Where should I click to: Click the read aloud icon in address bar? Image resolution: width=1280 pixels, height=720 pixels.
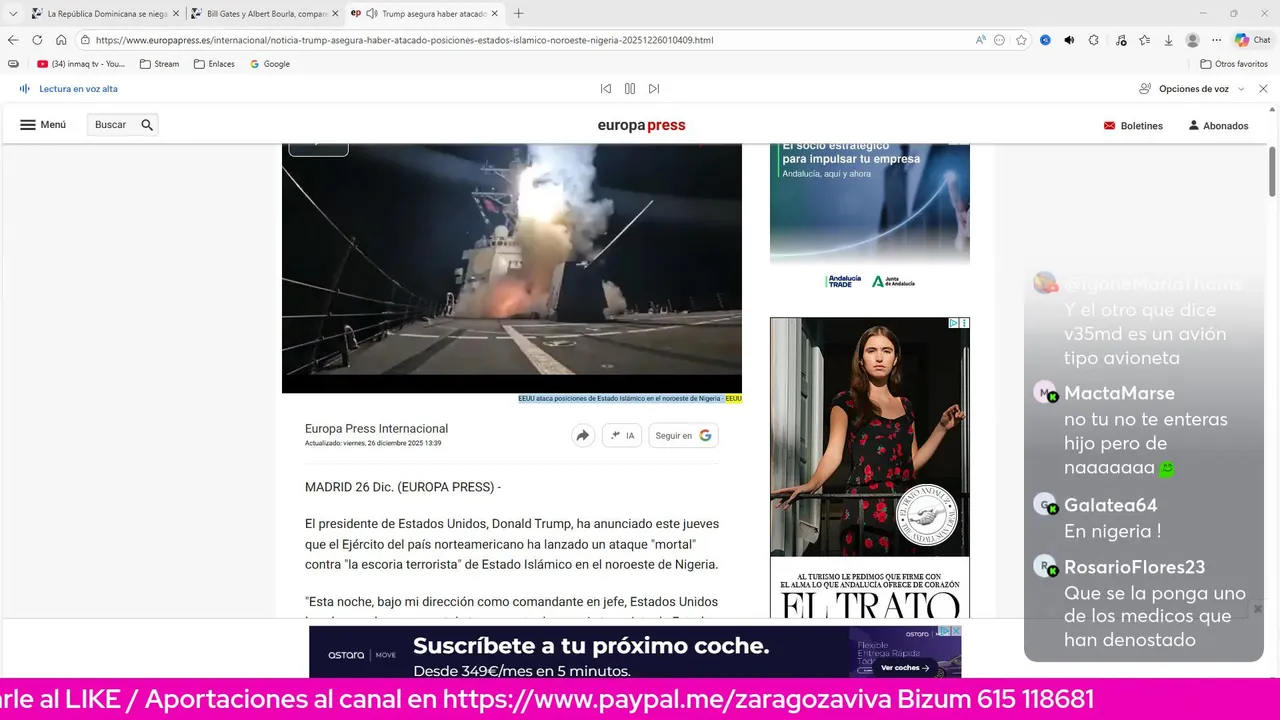(x=981, y=40)
